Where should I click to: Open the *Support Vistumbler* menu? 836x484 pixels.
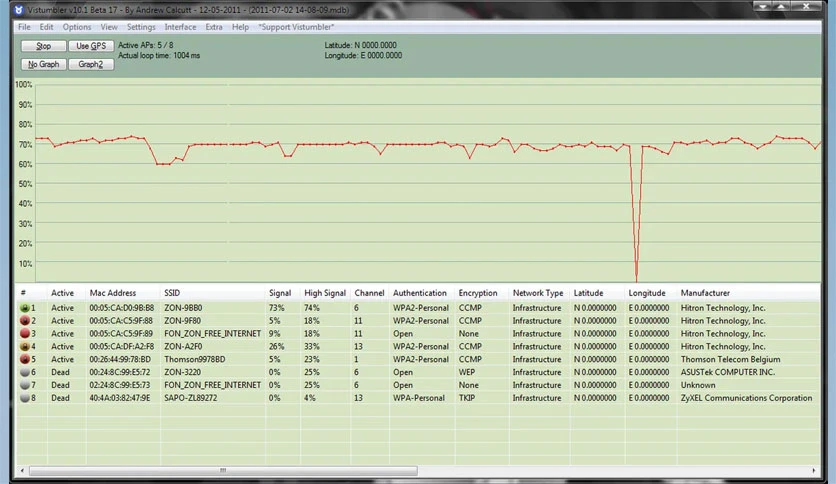tap(296, 27)
